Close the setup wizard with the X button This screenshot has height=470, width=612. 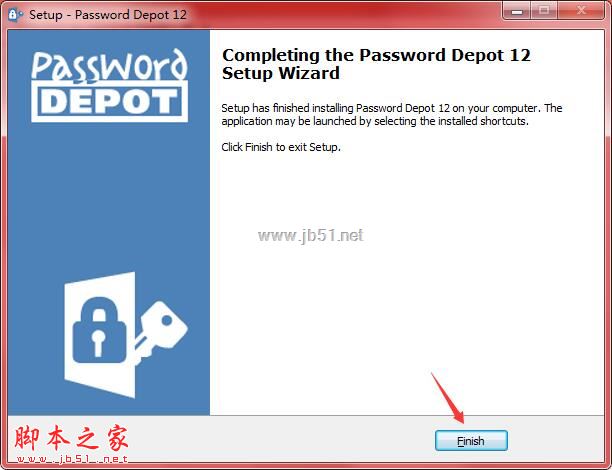pyautogui.click(x=581, y=11)
